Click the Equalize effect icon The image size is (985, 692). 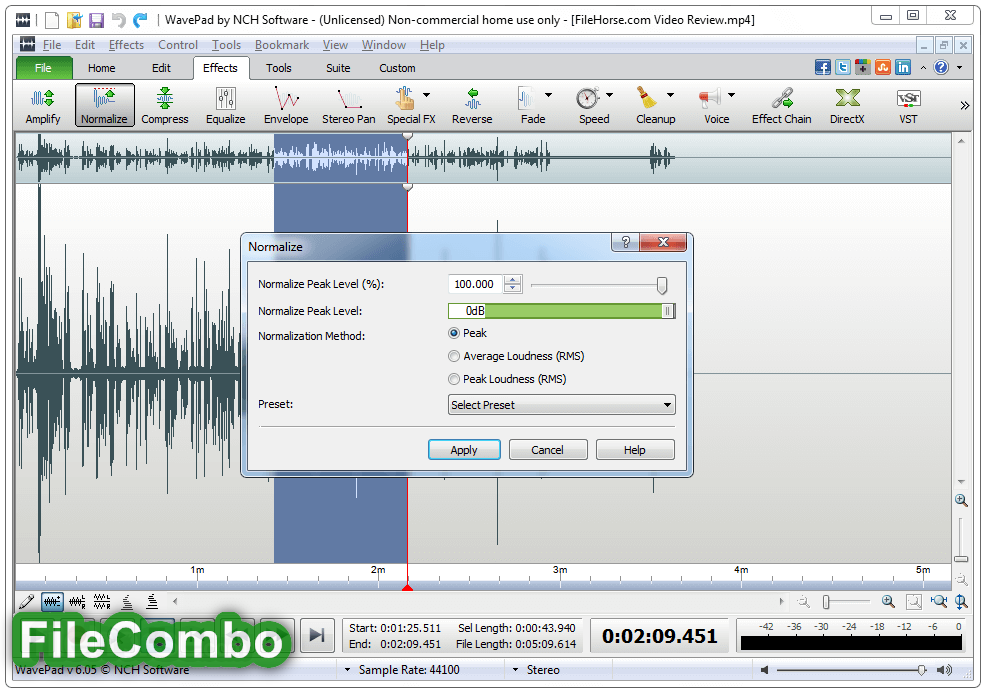coord(225,105)
